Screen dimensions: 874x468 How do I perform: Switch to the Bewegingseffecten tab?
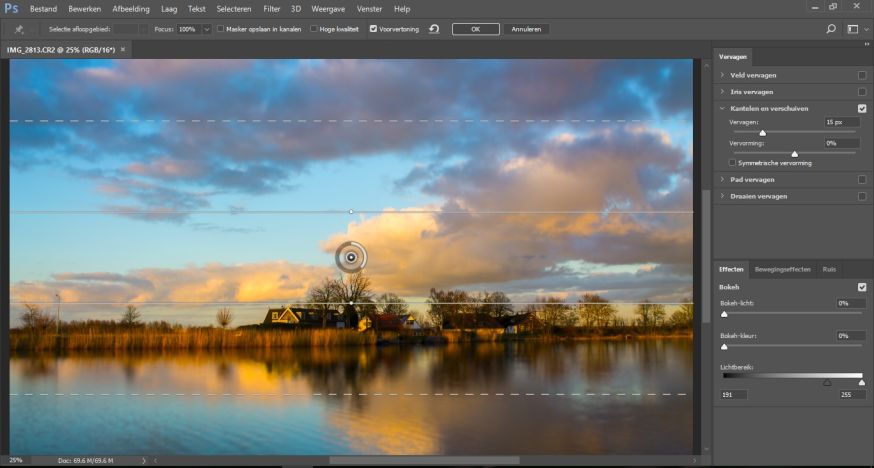pos(782,269)
